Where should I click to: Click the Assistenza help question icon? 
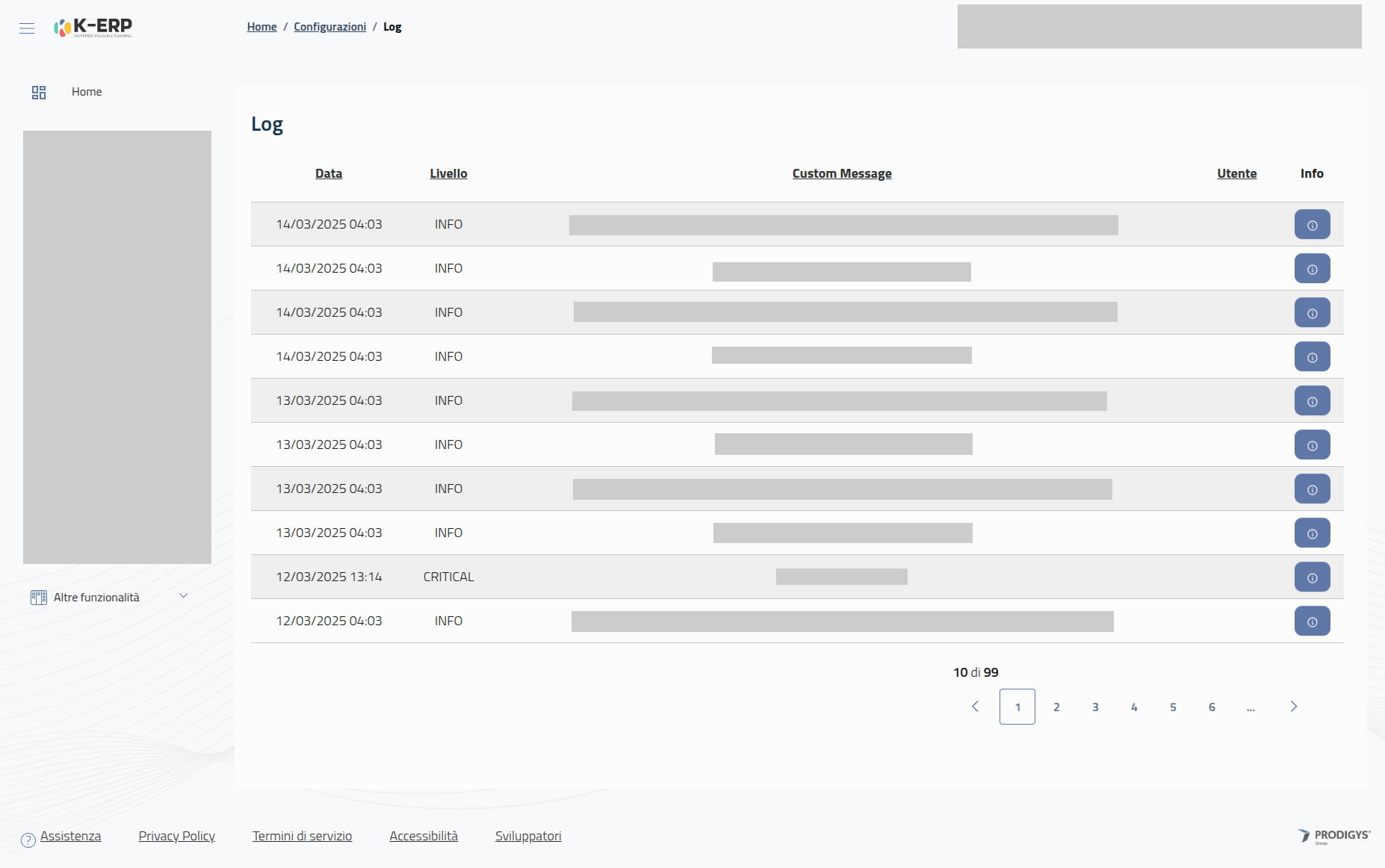28,840
